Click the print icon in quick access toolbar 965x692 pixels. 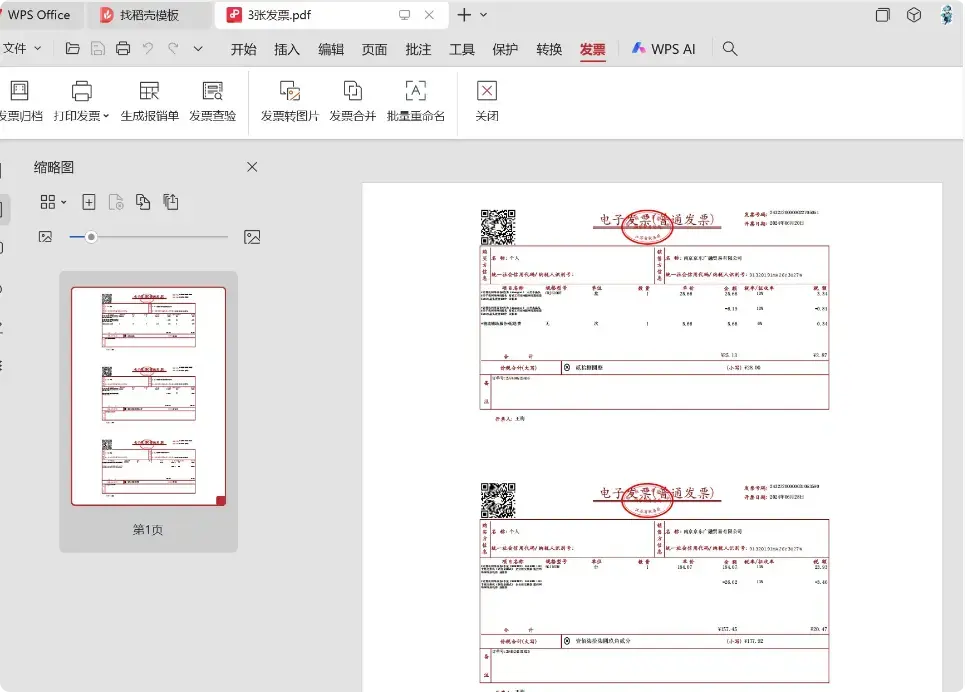click(124, 48)
